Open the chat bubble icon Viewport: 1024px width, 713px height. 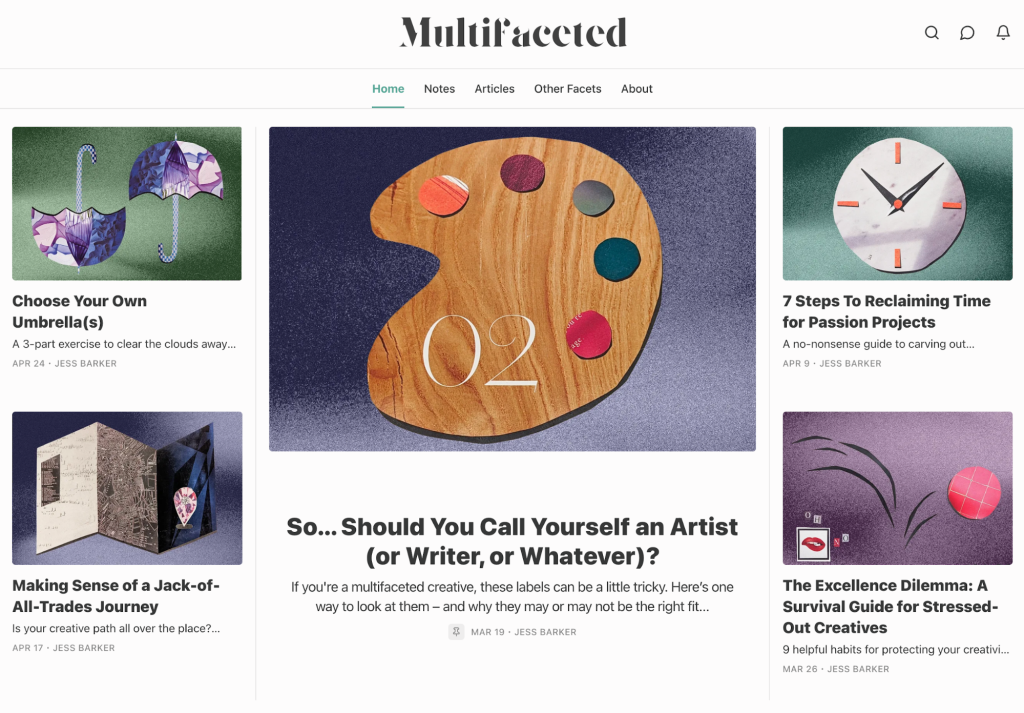[x=967, y=33]
